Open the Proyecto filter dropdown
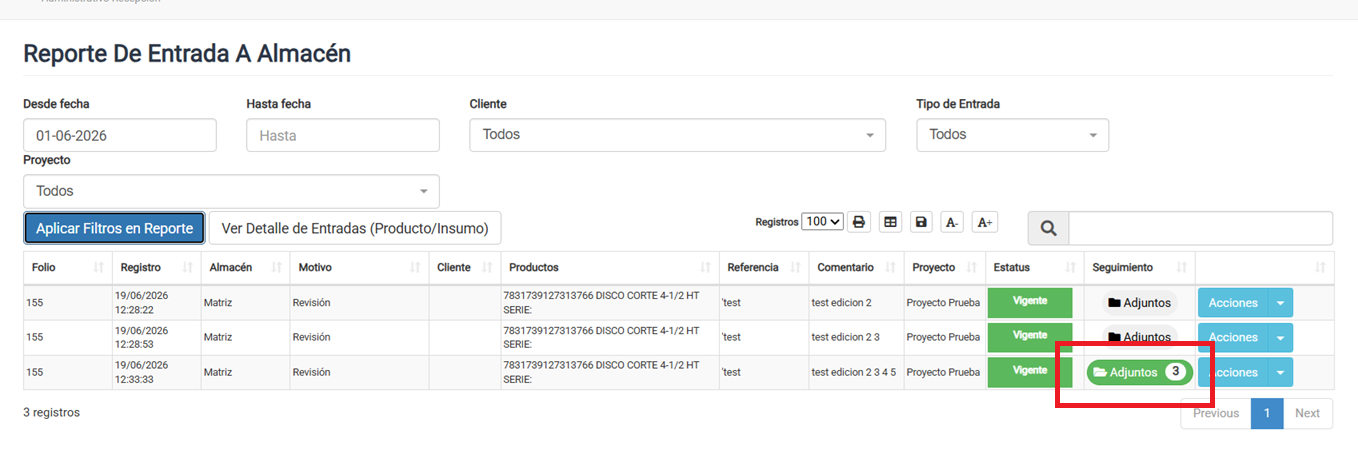1358x470 pixels. (x=231, y=191)
